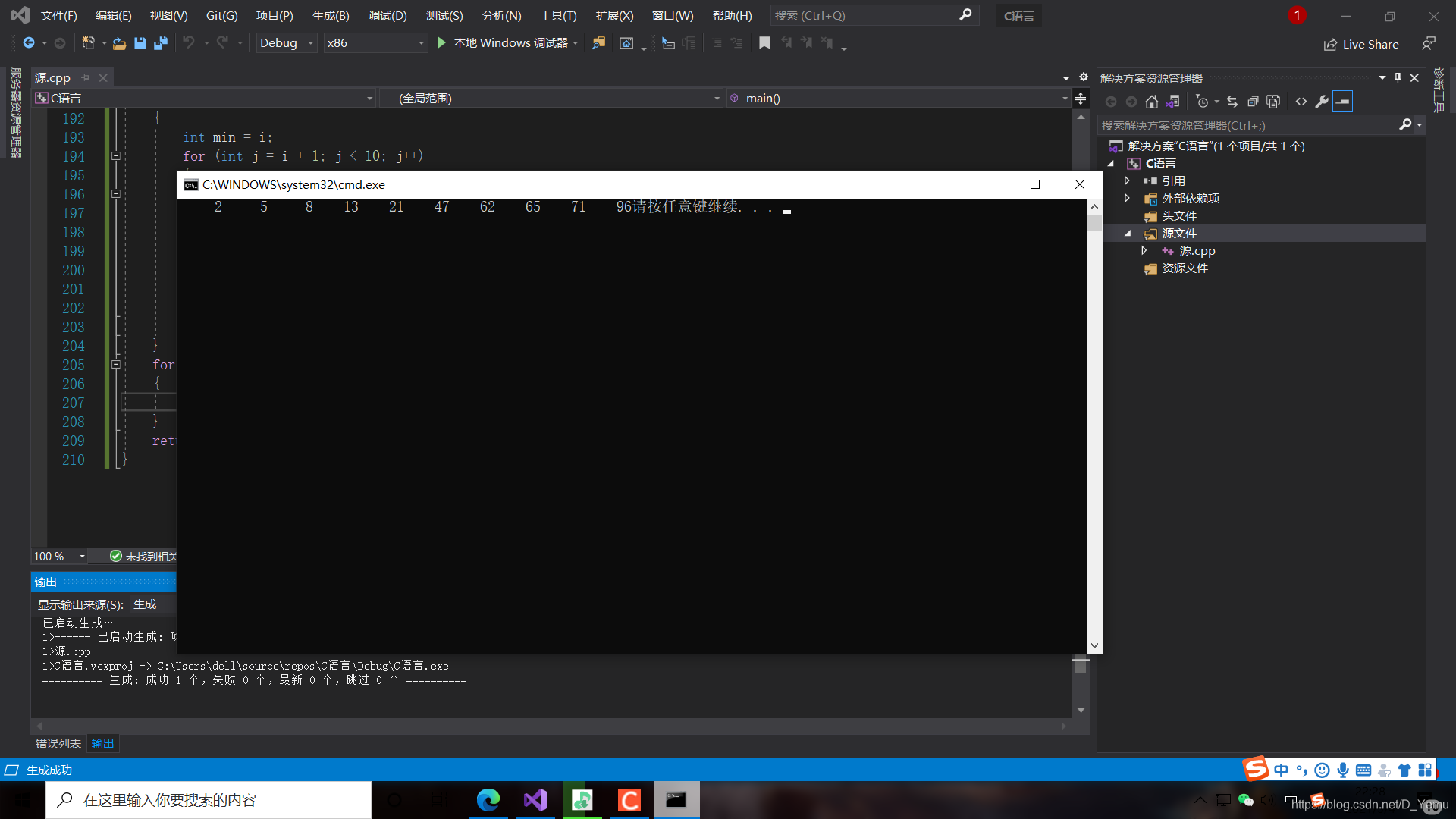Click the toolbar bookmark icon
1456x819 pixels.
click(x=764, y=43)
